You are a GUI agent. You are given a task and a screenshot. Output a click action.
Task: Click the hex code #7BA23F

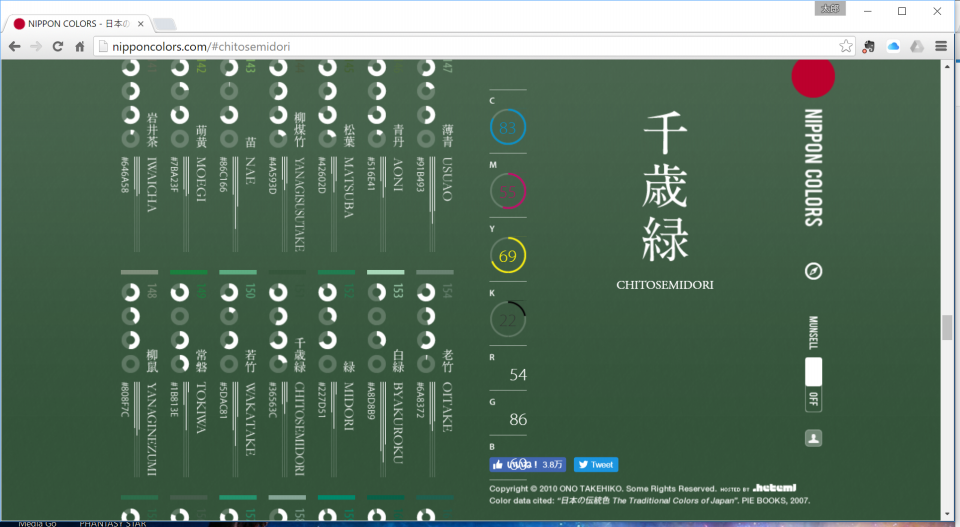point(174,175)
